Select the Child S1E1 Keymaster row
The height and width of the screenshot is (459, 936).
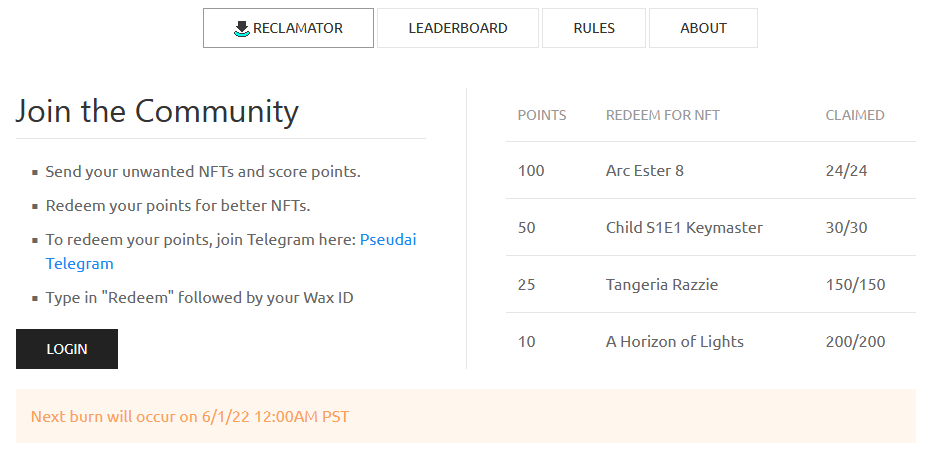pyautogui.click(x=710, y=227)
